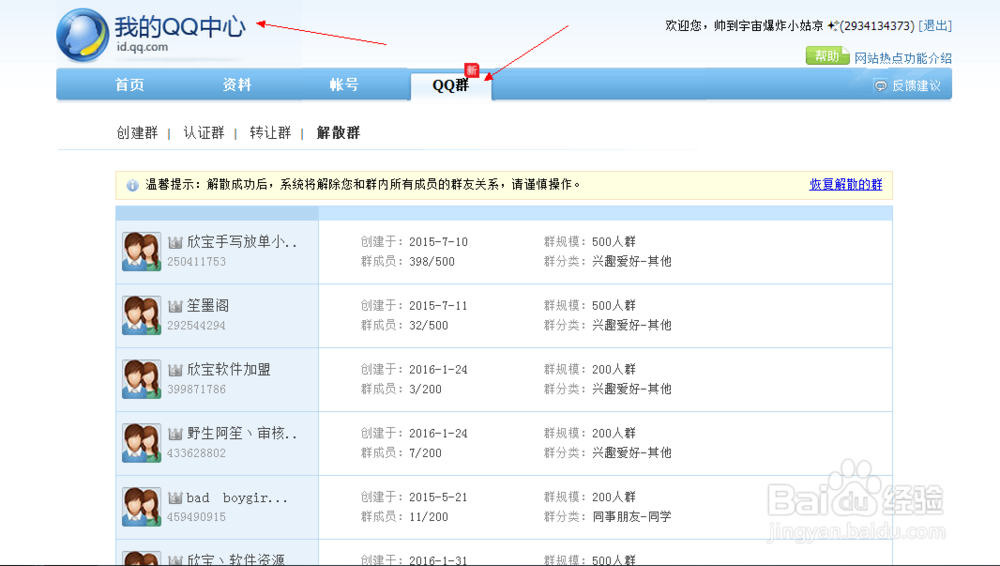Click the avatar of group 野生阿笙丶审核

point(142,443)
